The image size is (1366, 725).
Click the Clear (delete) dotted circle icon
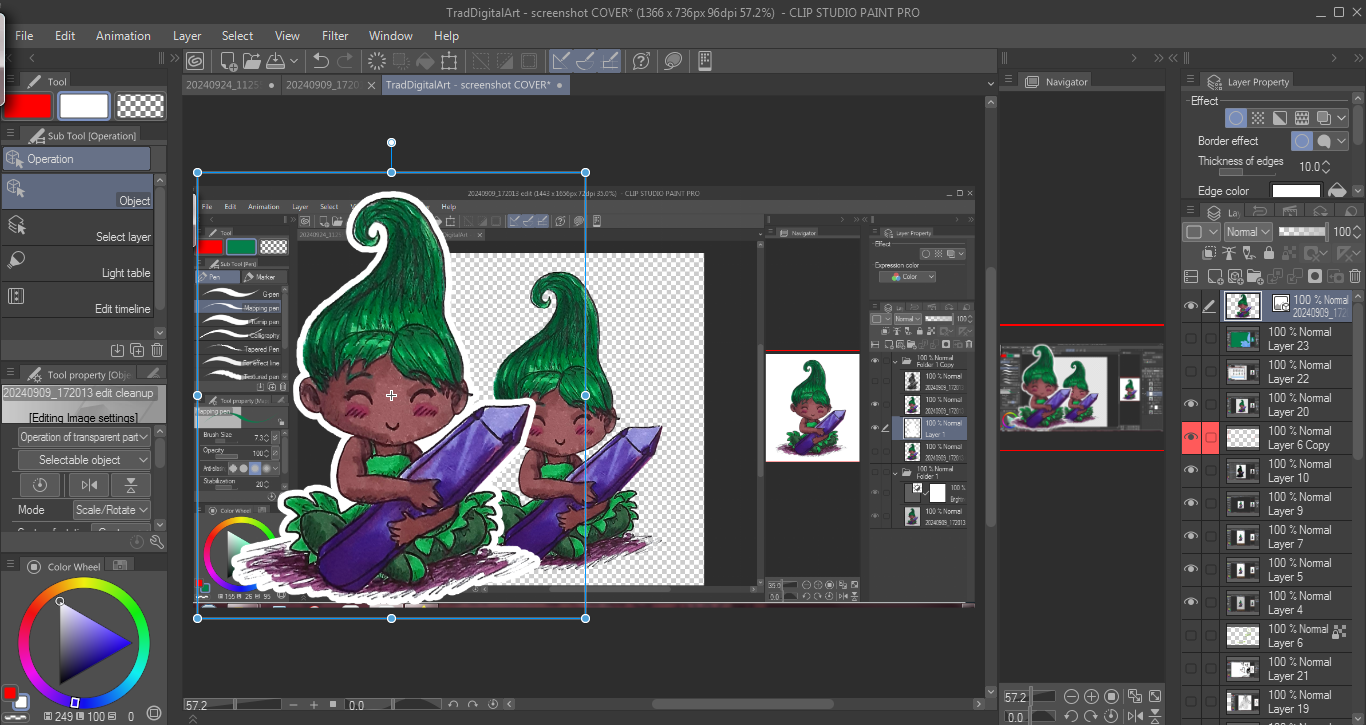[x=378, y=61]
